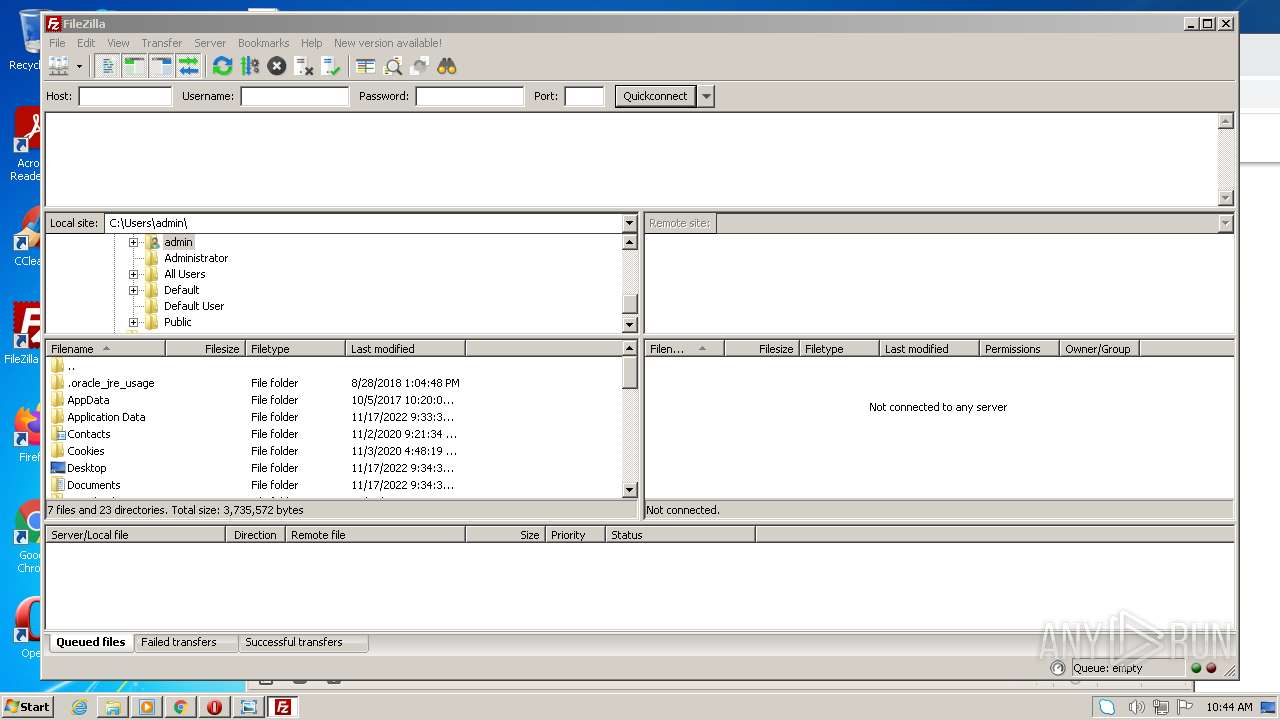Viewport: 1280px width, 720px height.
Task: Open the Site Manager dropdown arrow
Action: (79, 66)
